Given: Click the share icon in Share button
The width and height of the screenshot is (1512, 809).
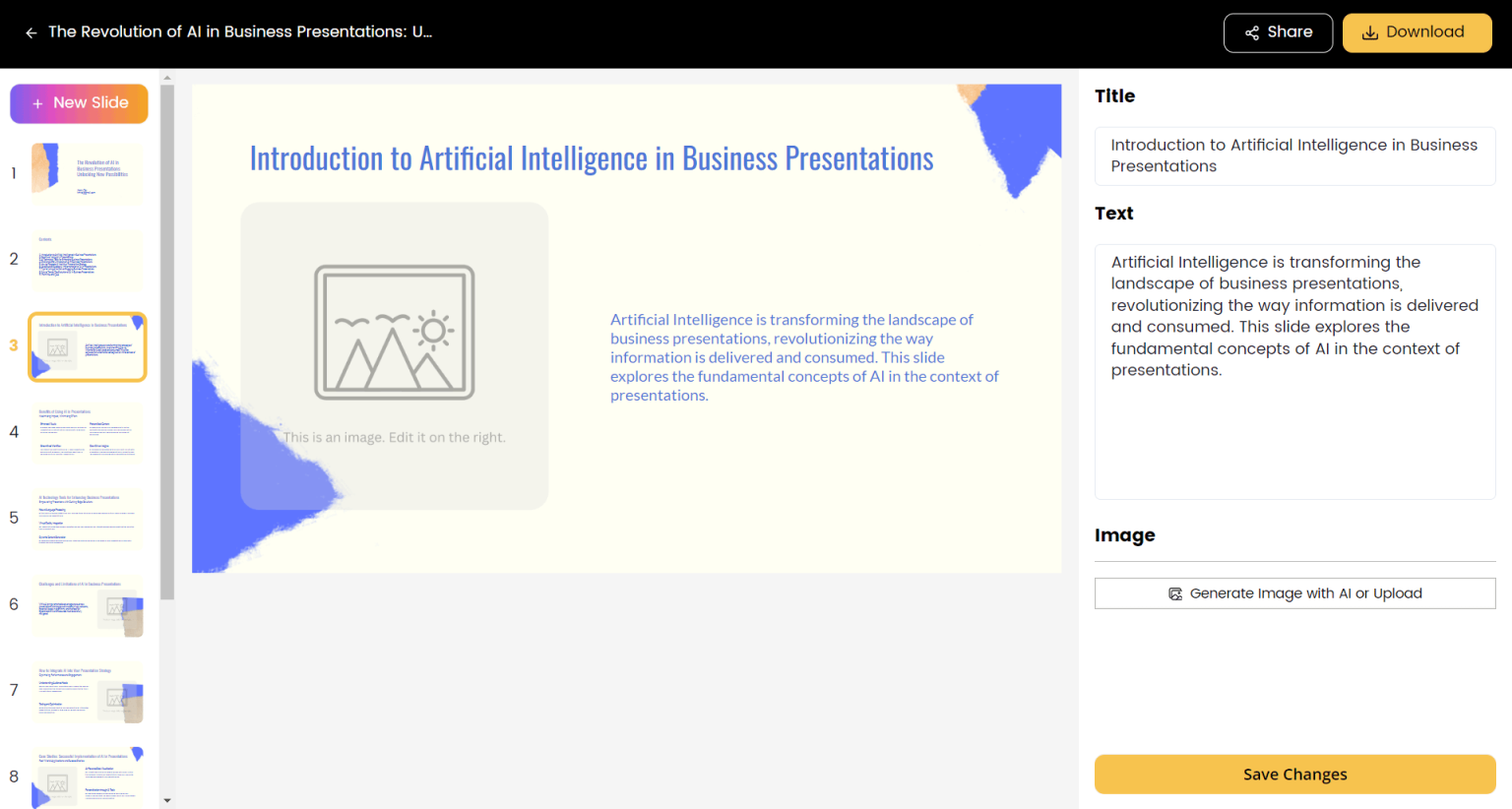Looking at the screenshot, I should click(x=1252, y=33).
